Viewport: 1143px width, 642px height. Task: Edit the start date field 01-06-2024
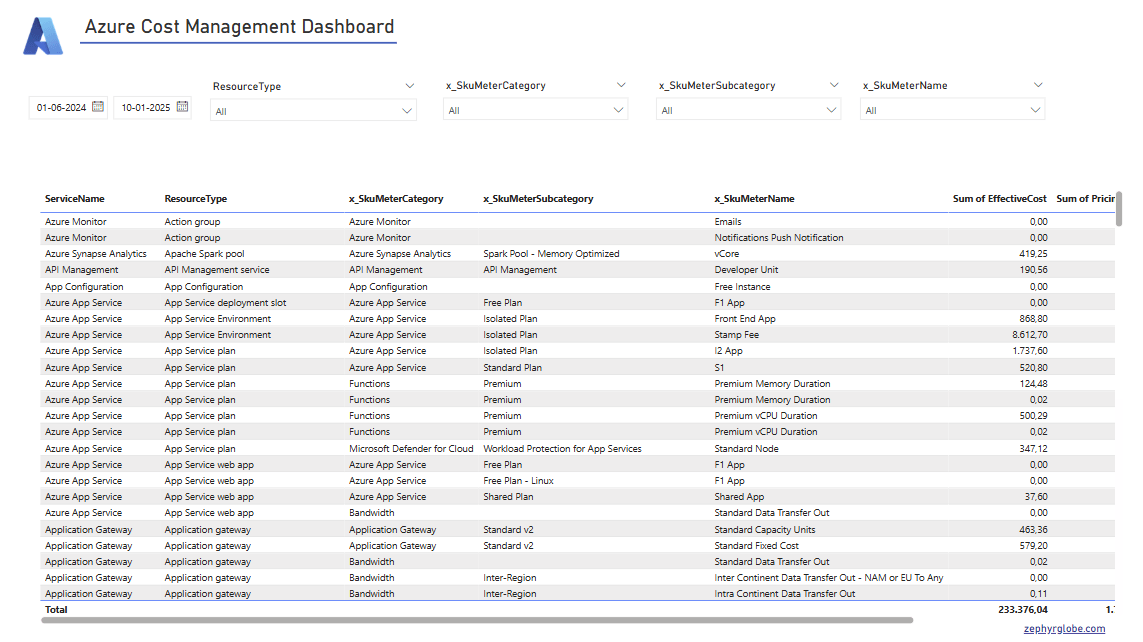click(x=61, y=107)
